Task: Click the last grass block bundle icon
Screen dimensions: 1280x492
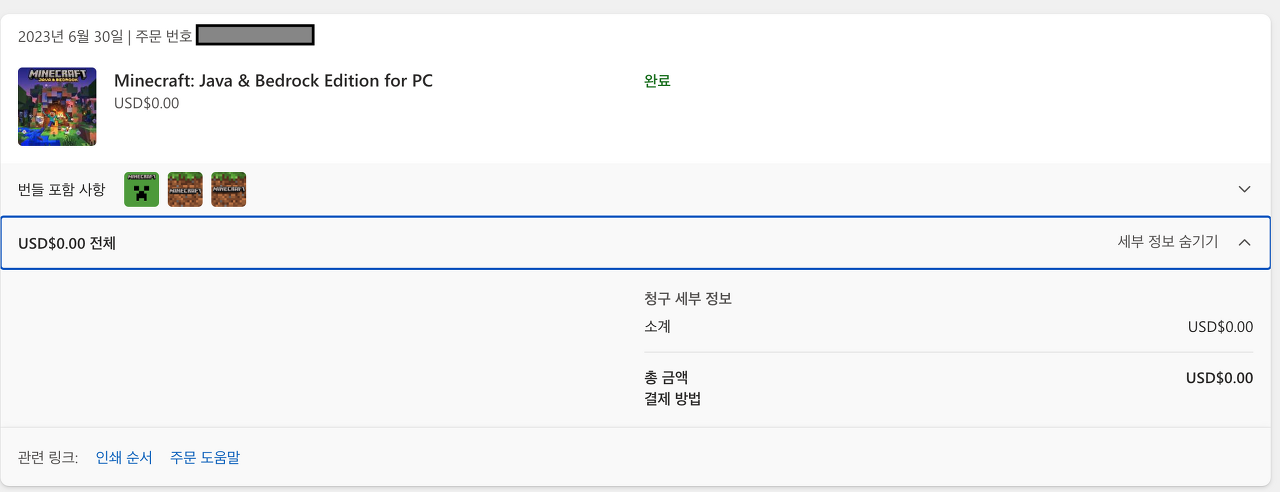Action: pyautogui.click(x=229, y=190)
